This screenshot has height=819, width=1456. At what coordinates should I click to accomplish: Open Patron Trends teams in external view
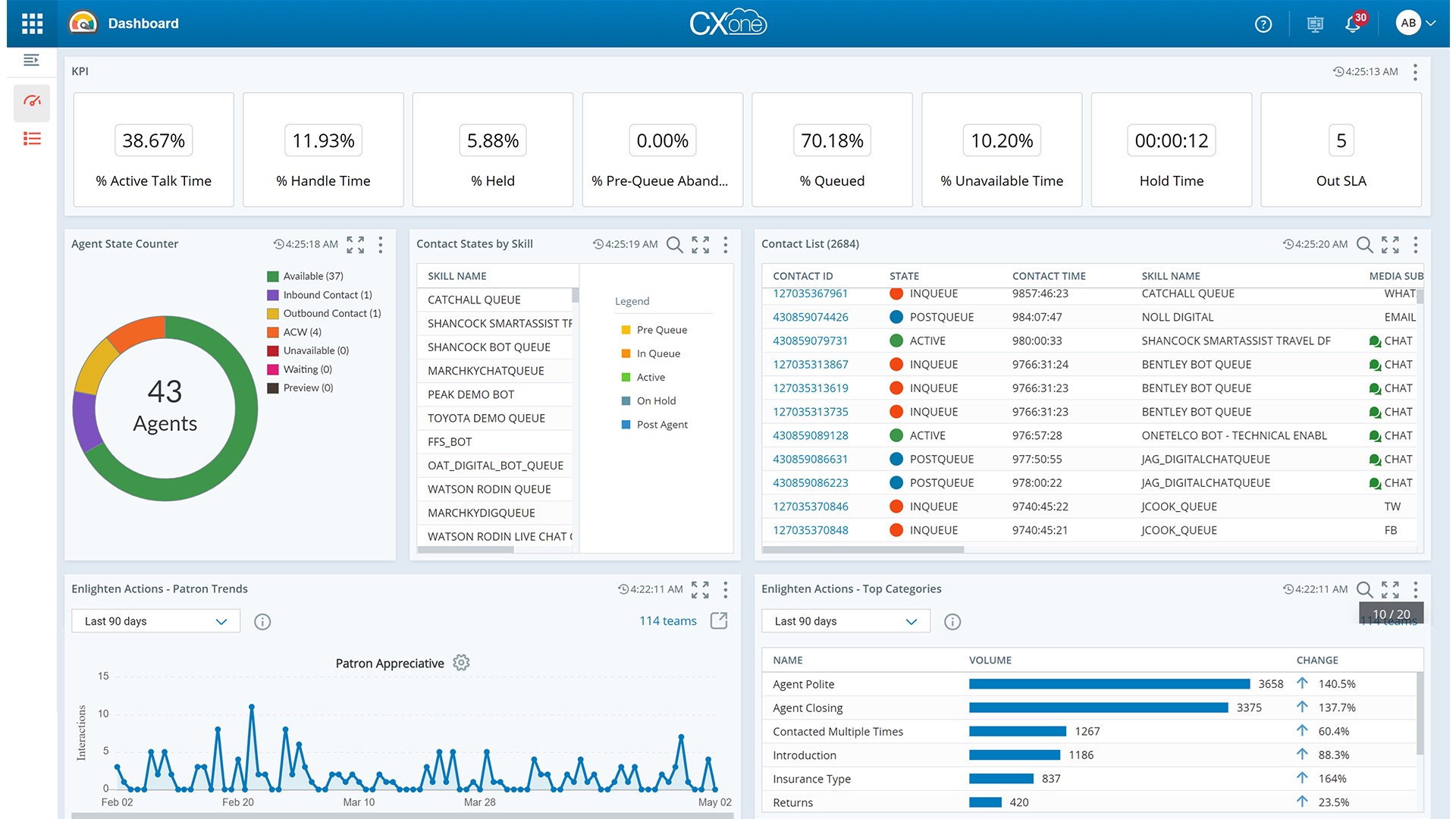tap(719, 621)
